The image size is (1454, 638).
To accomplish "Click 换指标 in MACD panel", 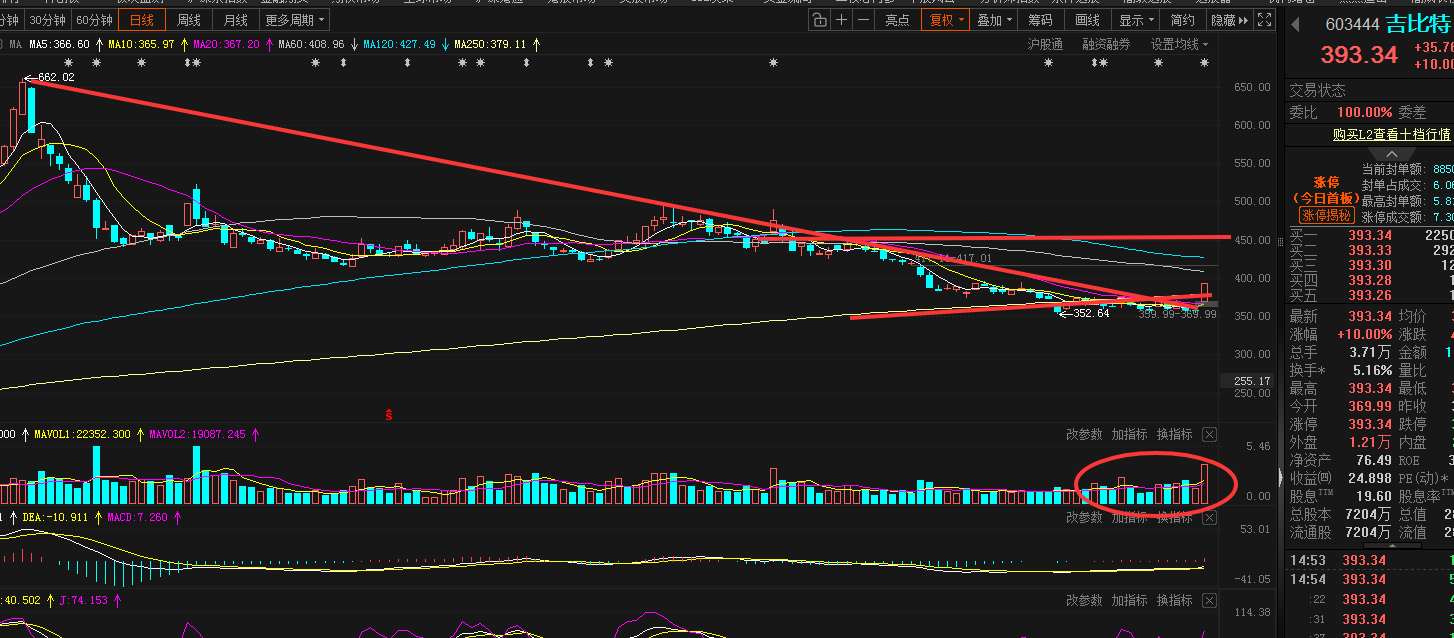I will [1174, 517].
